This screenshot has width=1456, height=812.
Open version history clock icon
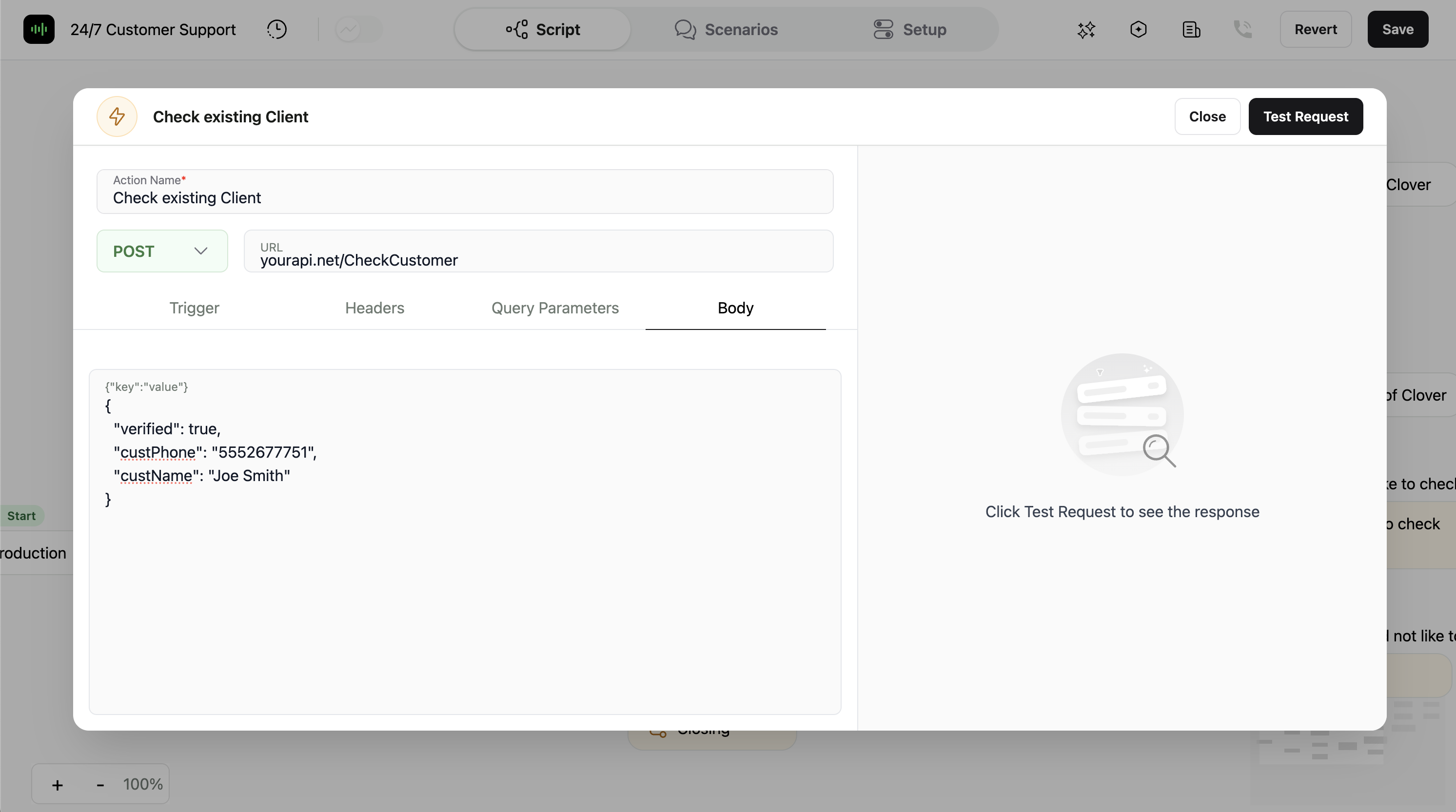276,29
